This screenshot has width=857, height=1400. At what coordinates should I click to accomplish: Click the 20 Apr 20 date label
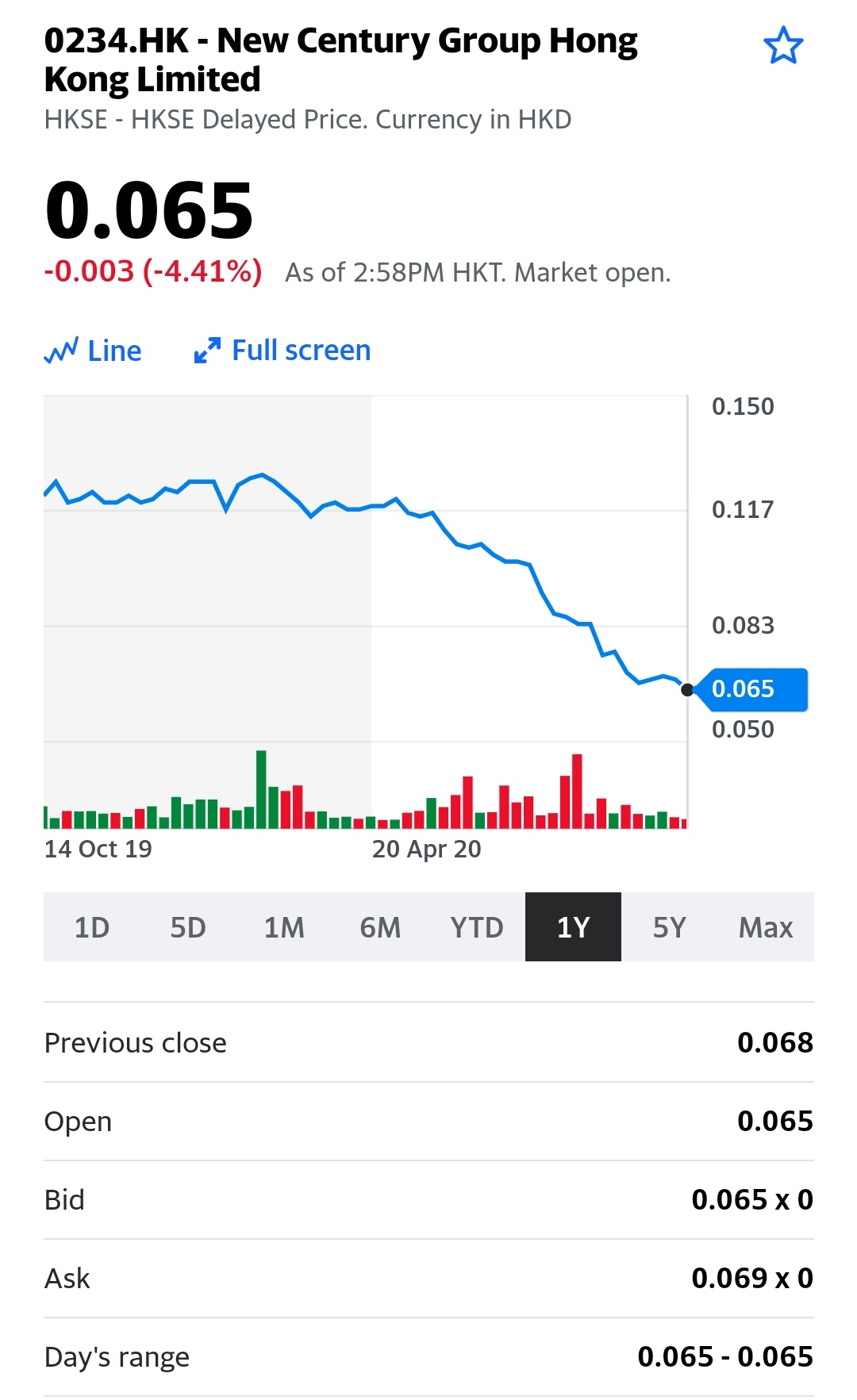[x=426, y=850]
